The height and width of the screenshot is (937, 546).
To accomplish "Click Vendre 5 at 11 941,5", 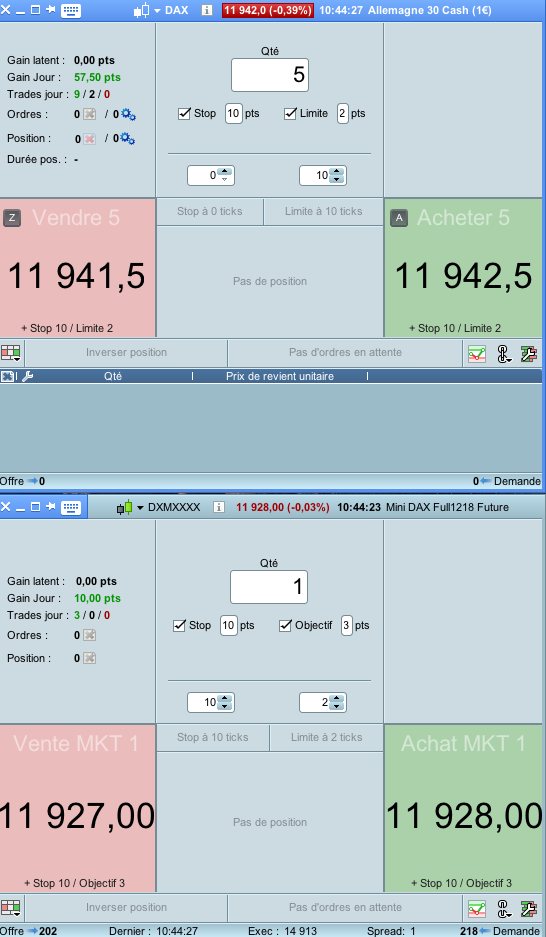I will pos(78,268).
